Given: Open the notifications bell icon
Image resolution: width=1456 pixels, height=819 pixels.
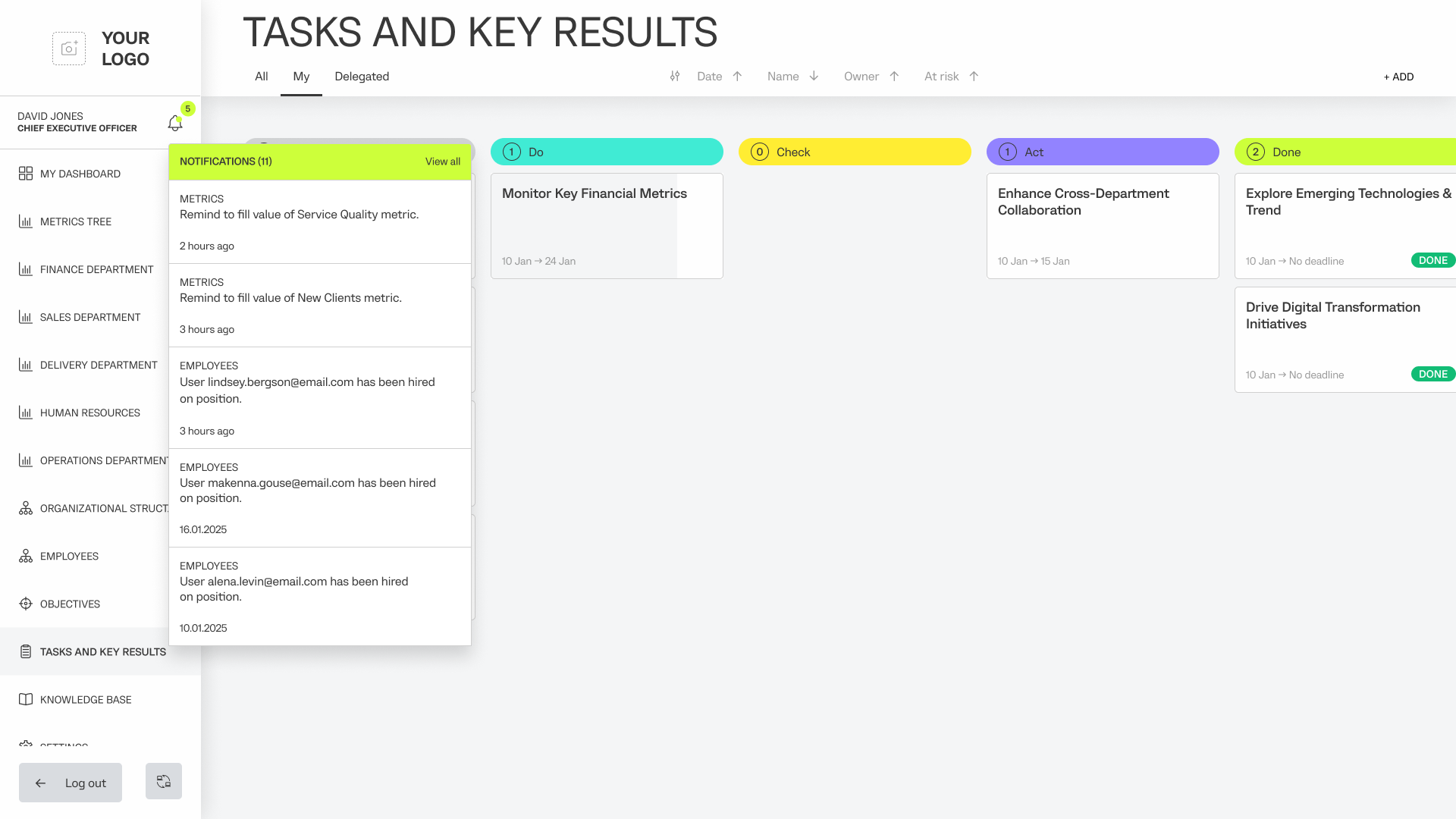Looking at the screenshot, I should pos(175,122).
